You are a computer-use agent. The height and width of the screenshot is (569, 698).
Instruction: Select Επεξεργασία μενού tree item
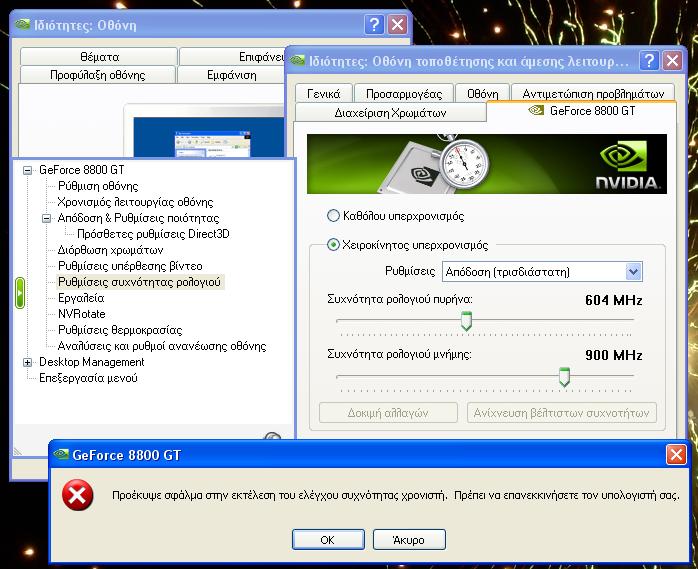click(88, 378)
